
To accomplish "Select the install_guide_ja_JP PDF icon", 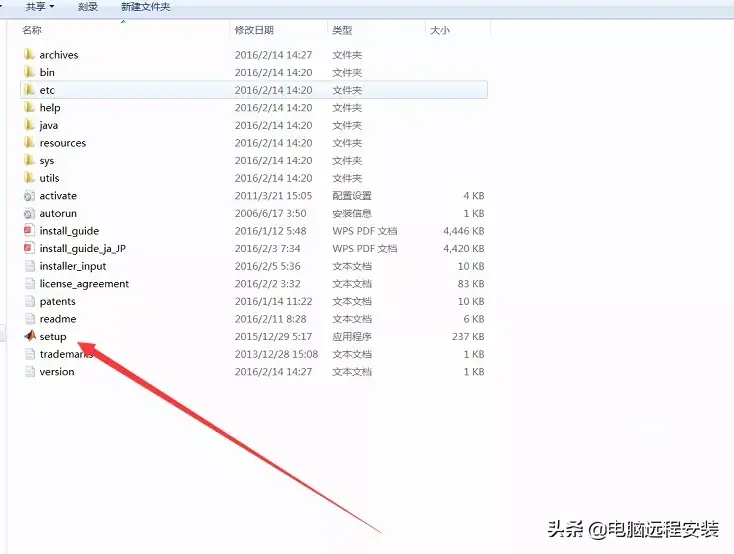I will (29, 249).
